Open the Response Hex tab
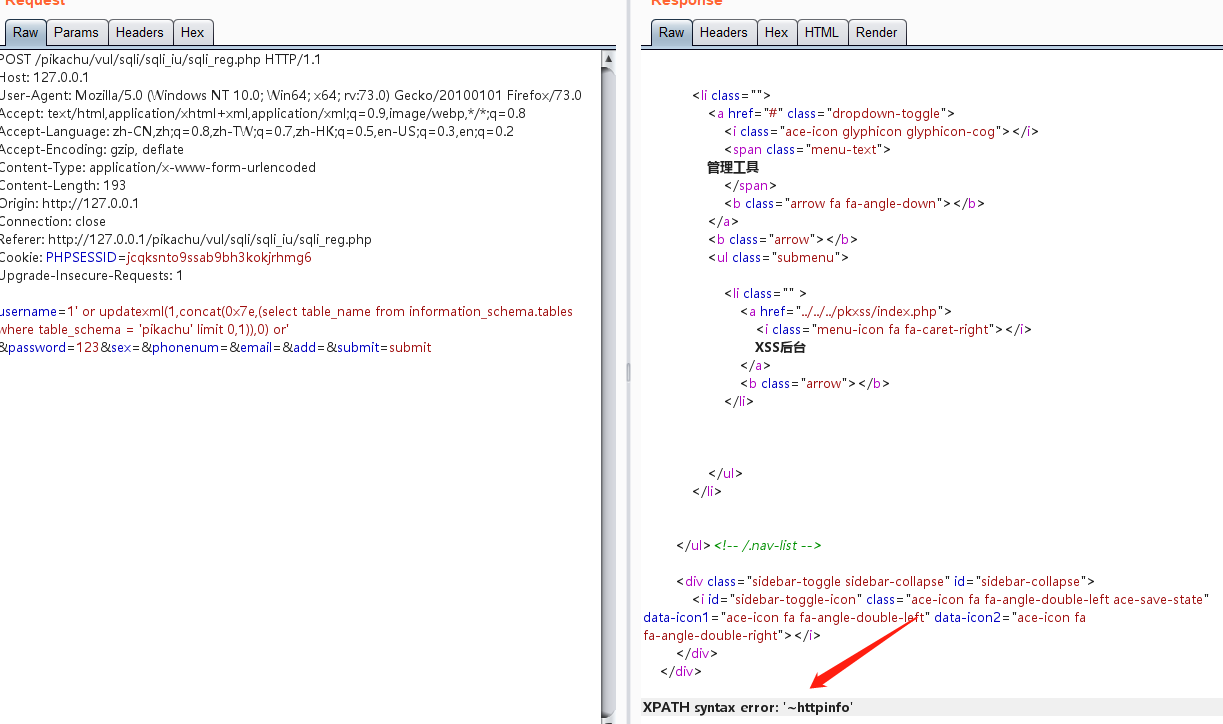This screenshot has width=1223, height=724. tap(777, 32)
